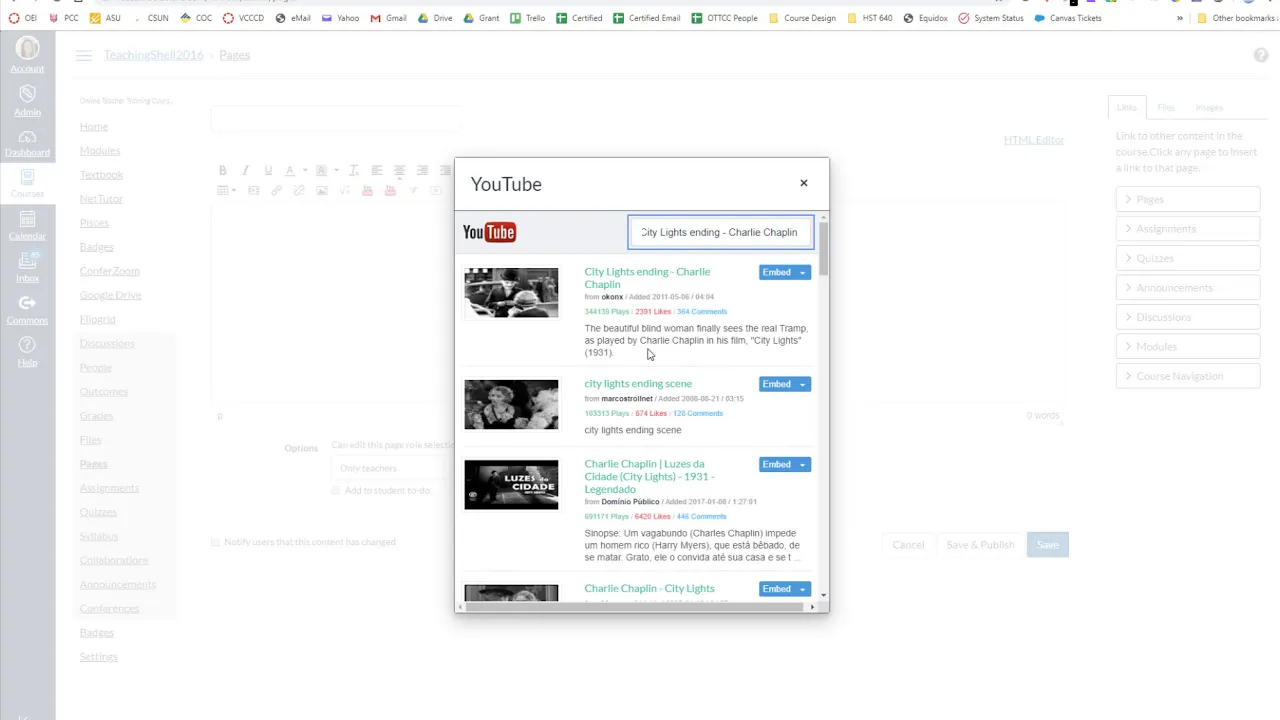The width and height of the screenshot is (1280, 720).
Task: Open the Gmail bookmark
Action: click(388, 18)
